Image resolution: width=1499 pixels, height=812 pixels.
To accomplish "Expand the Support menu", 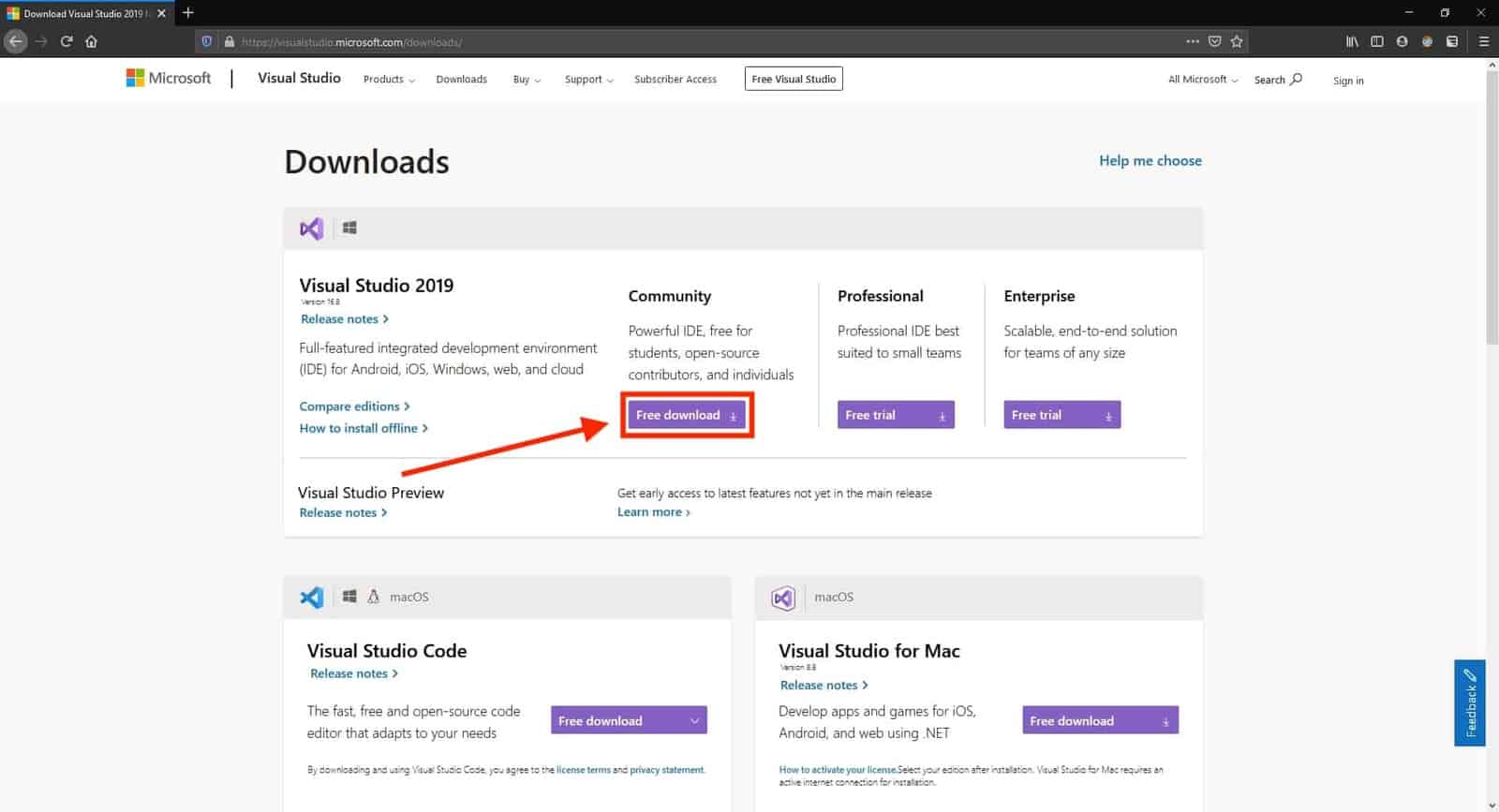I will click(588, 80).
